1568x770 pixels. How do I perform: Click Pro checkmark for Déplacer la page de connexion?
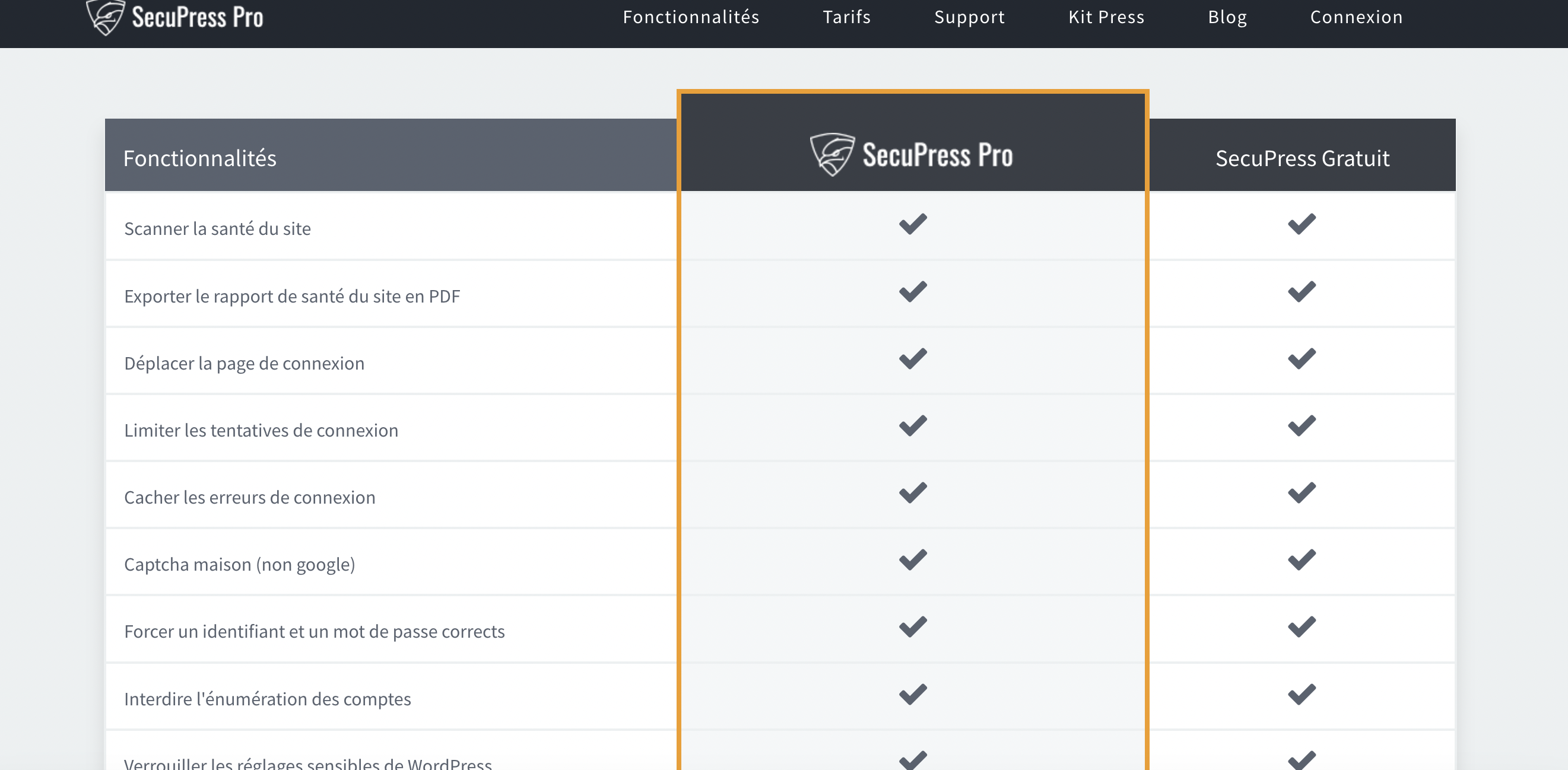(x=913, y=358)
